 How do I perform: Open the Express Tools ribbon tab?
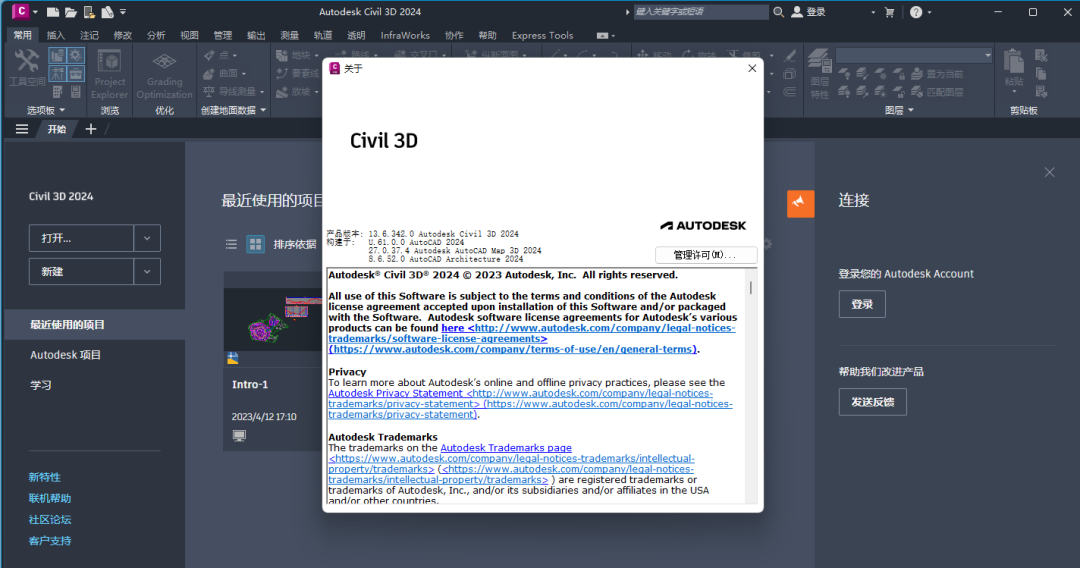[x=542, y=36]
